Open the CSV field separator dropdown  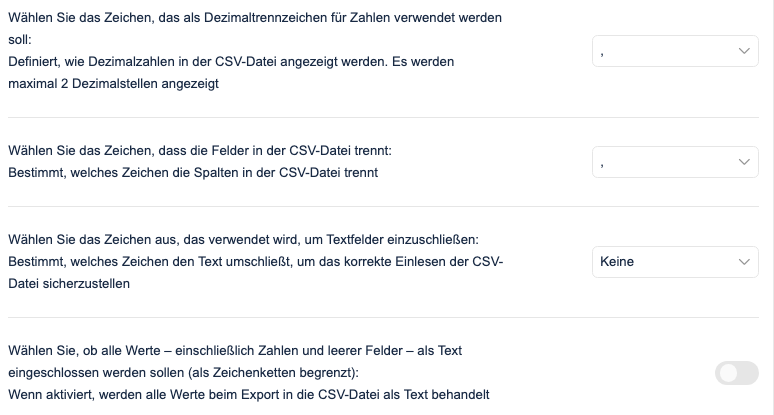[675, 161]
